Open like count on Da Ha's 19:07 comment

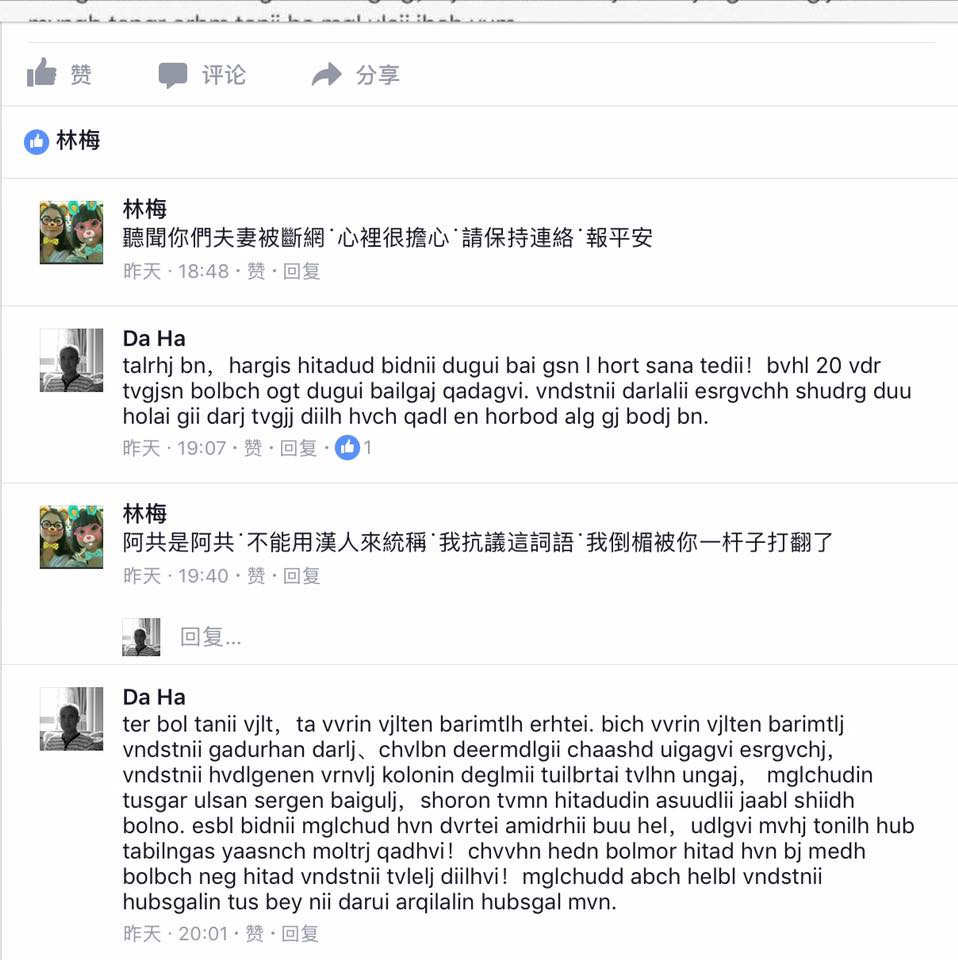point(353,448)
